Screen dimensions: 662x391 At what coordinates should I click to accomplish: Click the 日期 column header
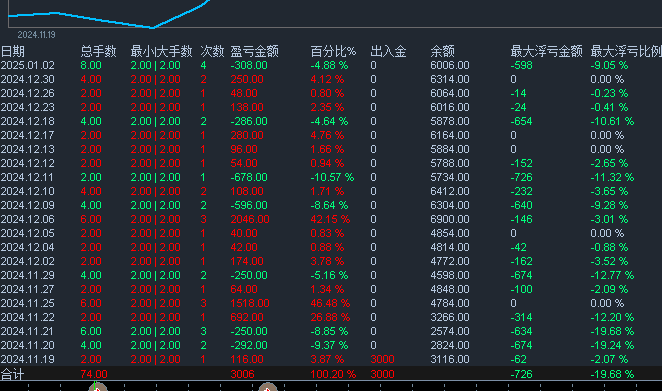[13, 52]
